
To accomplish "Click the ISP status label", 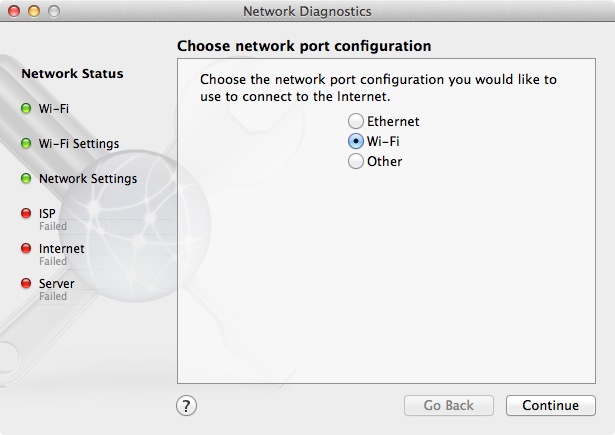I will tap(47, 213).
